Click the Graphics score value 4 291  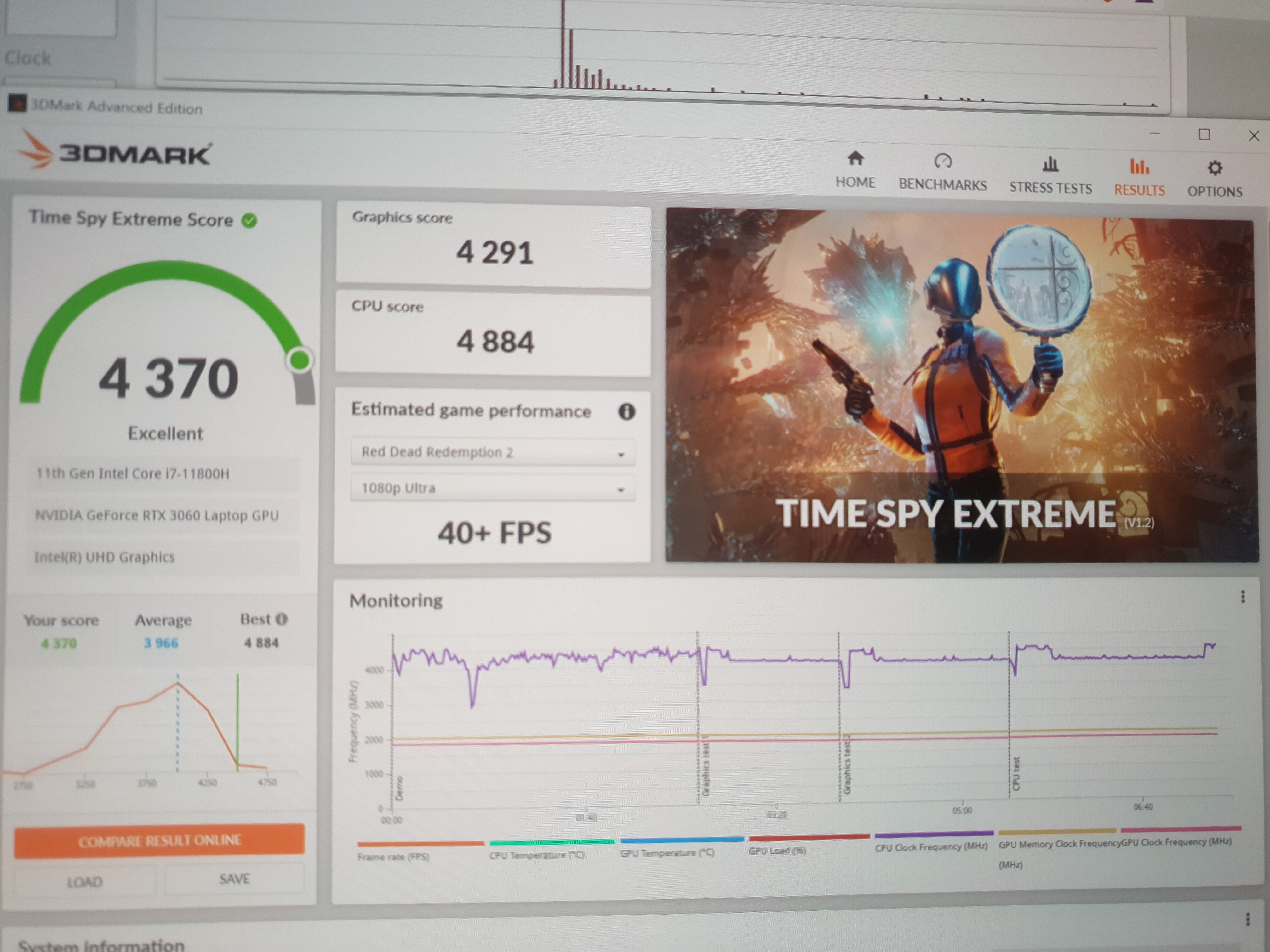point(494,253)
